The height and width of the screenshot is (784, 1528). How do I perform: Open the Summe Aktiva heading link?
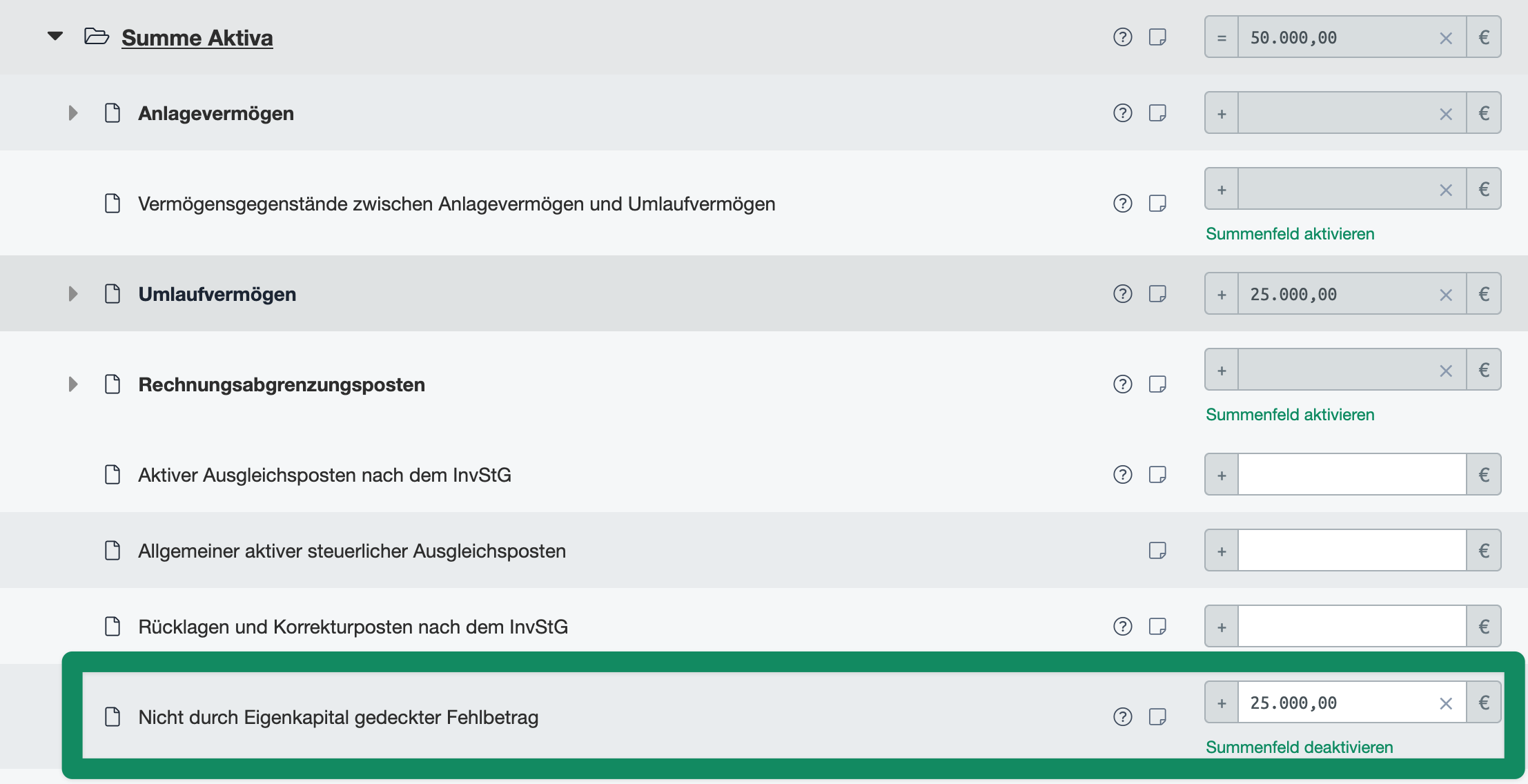(197, 38)
